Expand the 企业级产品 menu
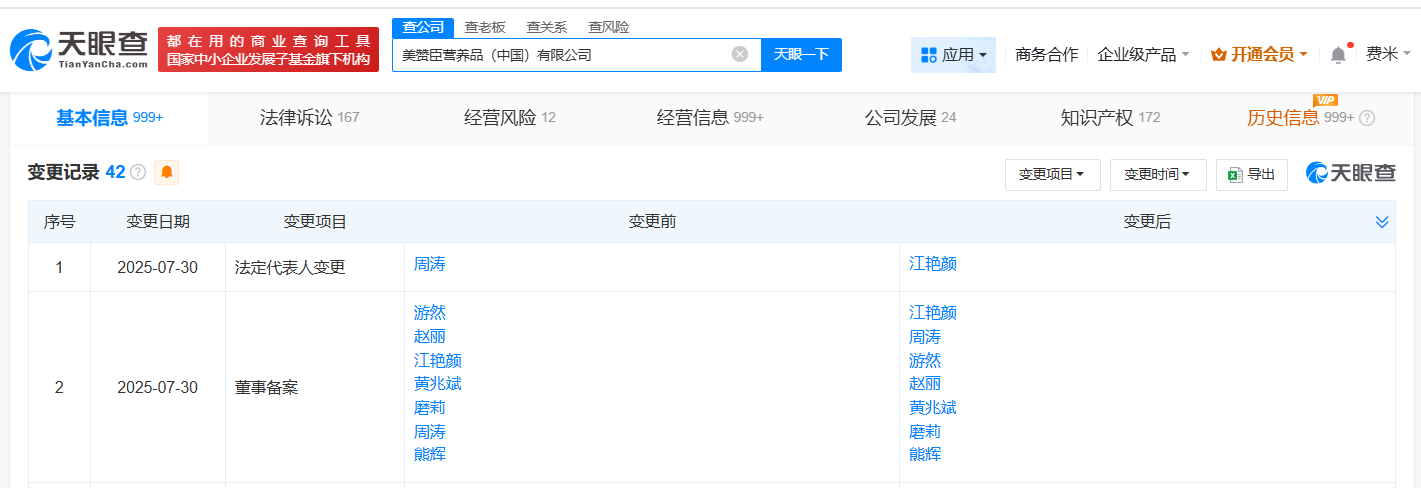 tap(1142, 55)
